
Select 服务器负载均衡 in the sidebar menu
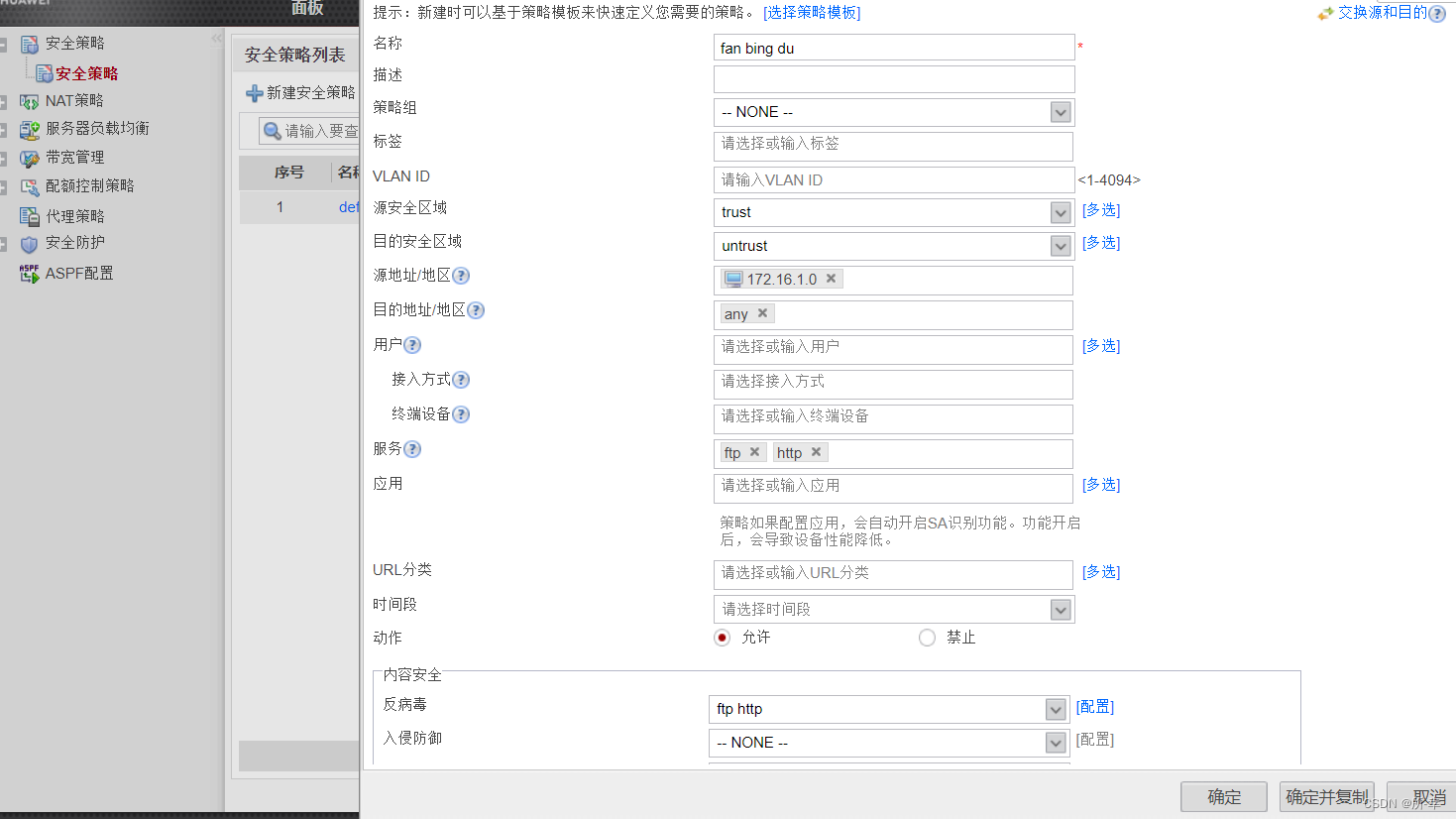[x=97, y=129]
